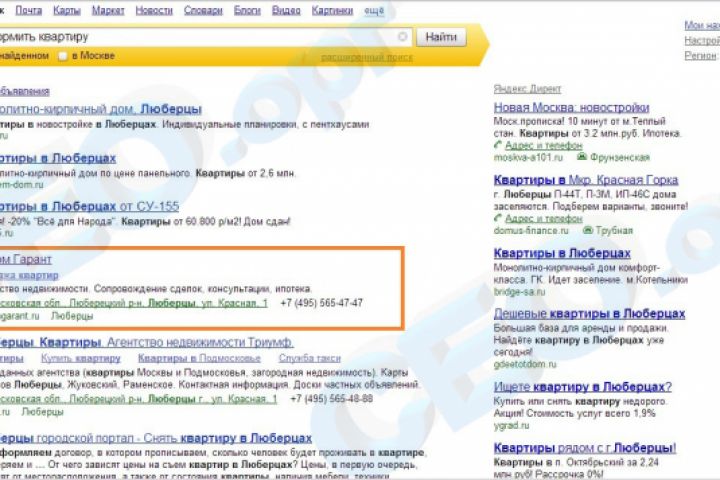Open ad 'Ищете квартиру в Люберцах?'
The width and height of the screenshot is (720, 480).
pyautogui.click(x=582, y=387)
